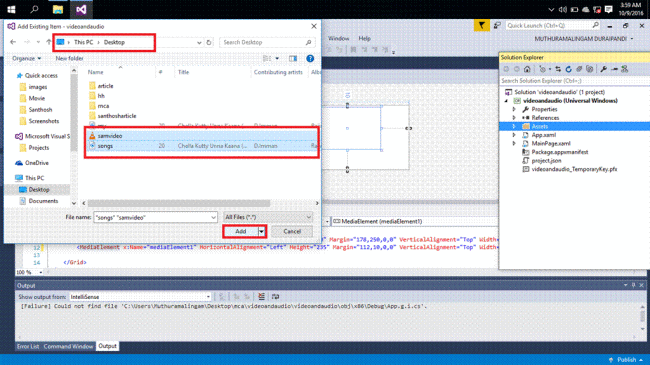Viewport: 650px width, 365px height.
Task: Refresh the Desktop folder listing
Action: tap(209, 42)
